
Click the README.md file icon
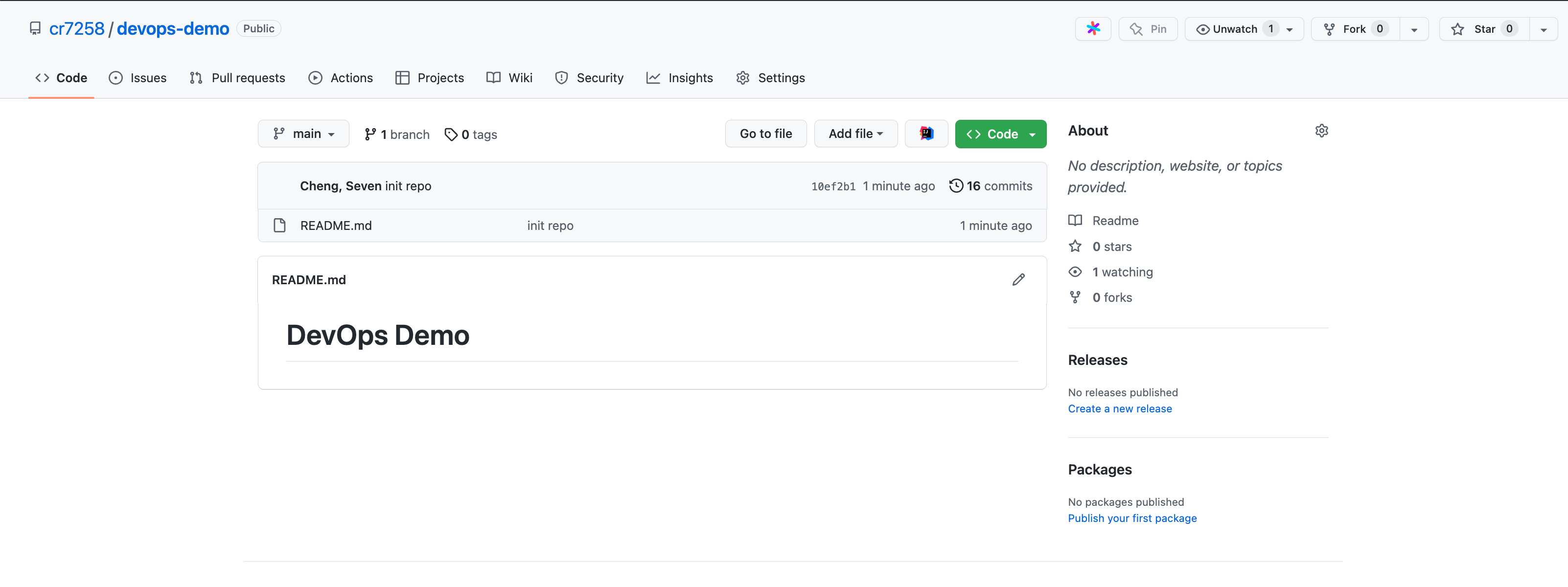coord(279,226)
